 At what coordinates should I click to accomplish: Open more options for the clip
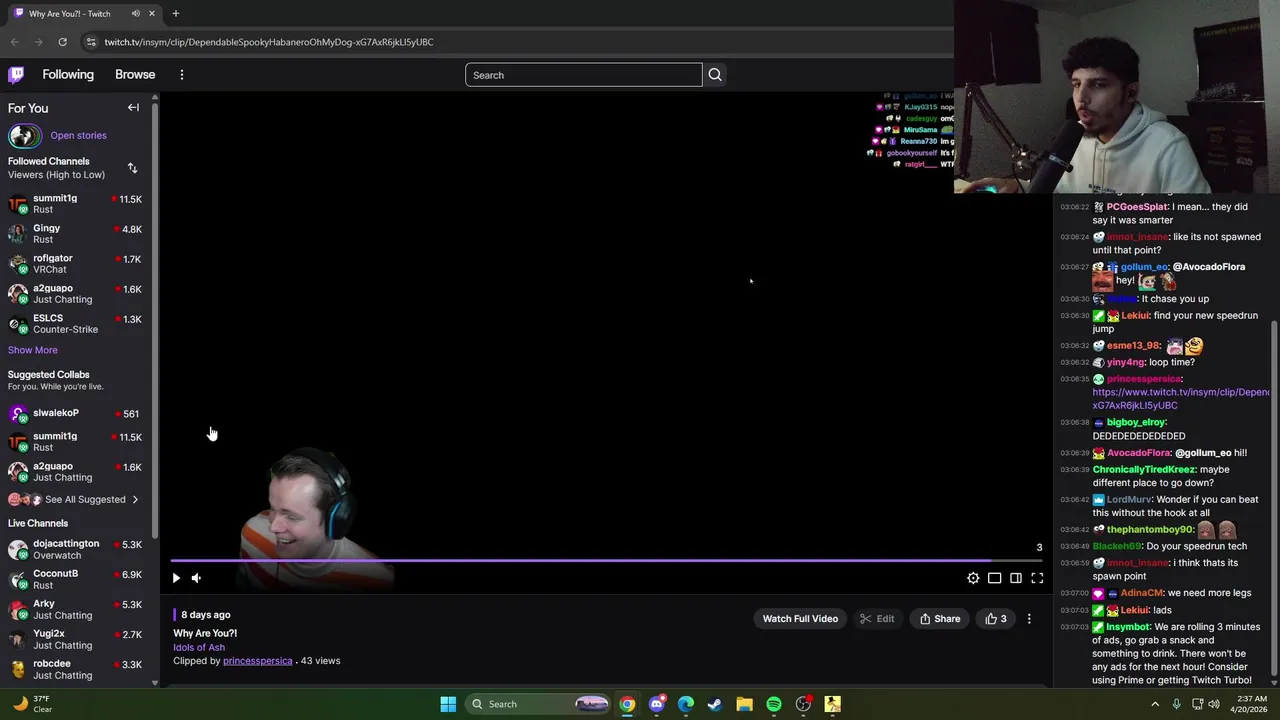pyautogui.click(x=1029, y=619)
